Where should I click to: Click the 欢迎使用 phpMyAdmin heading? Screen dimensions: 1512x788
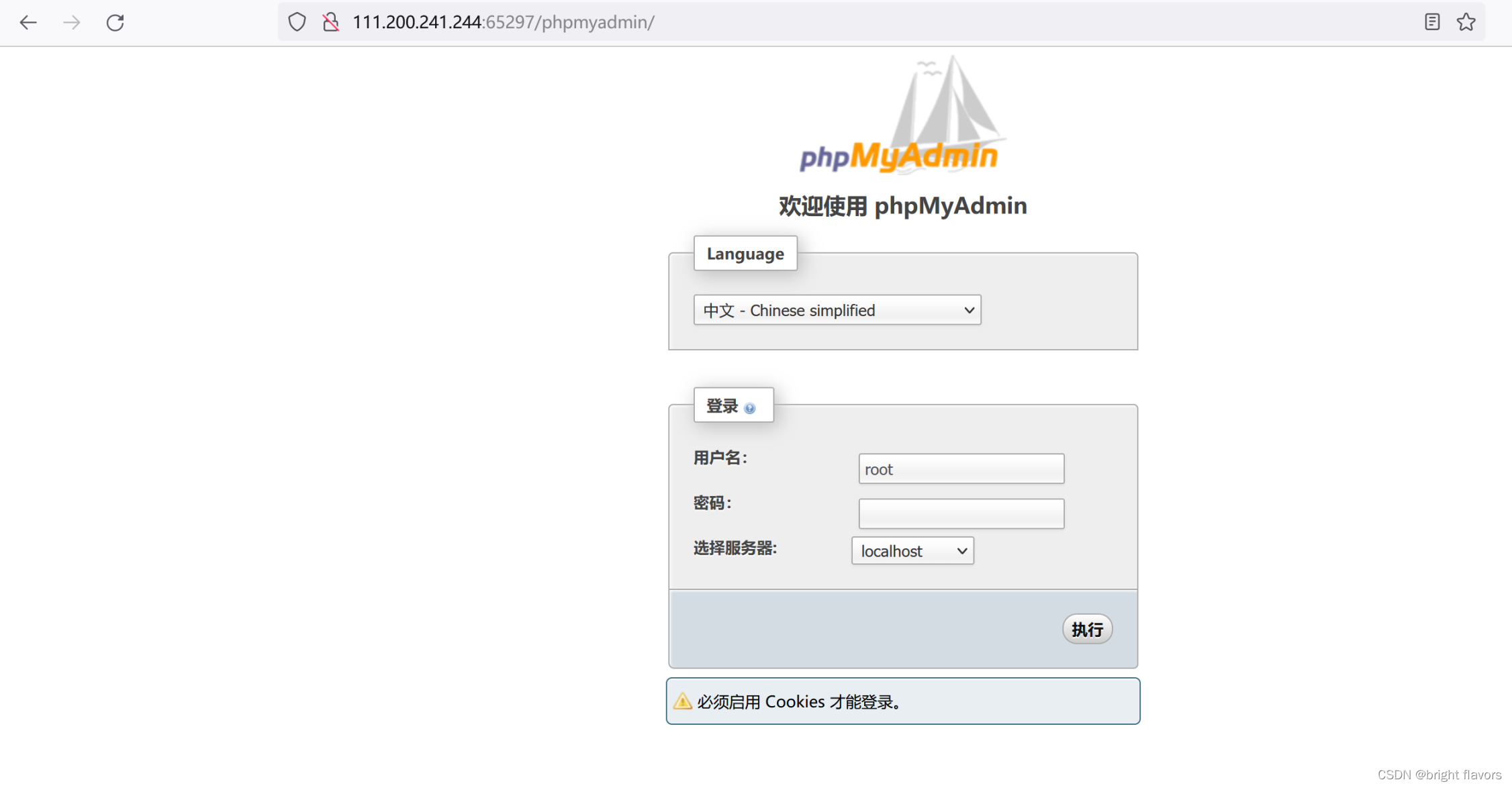[x=903, y=205]
